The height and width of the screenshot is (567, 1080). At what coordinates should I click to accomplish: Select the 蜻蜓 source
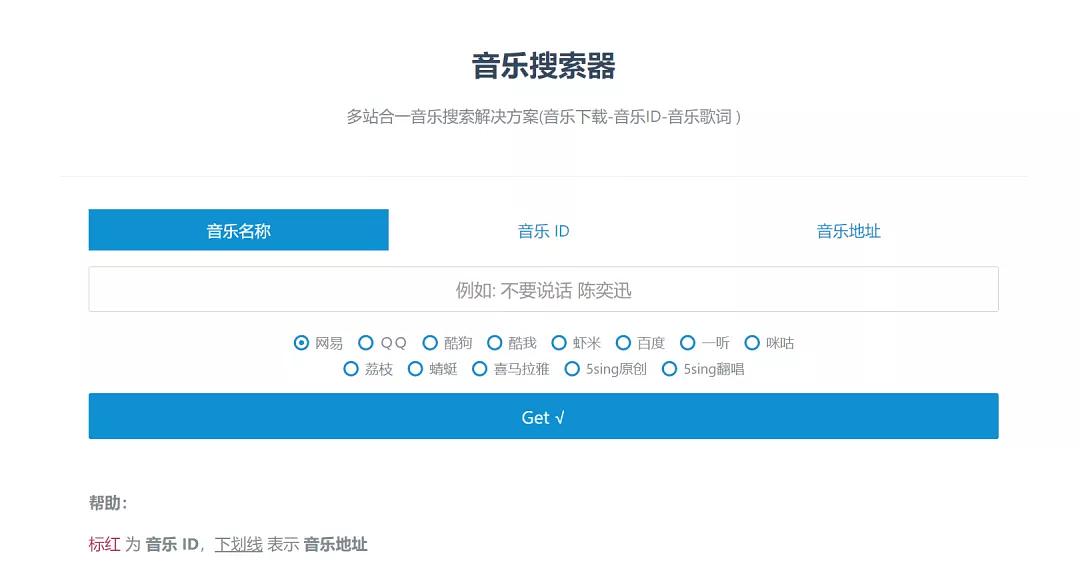click(x=415, y=369)
